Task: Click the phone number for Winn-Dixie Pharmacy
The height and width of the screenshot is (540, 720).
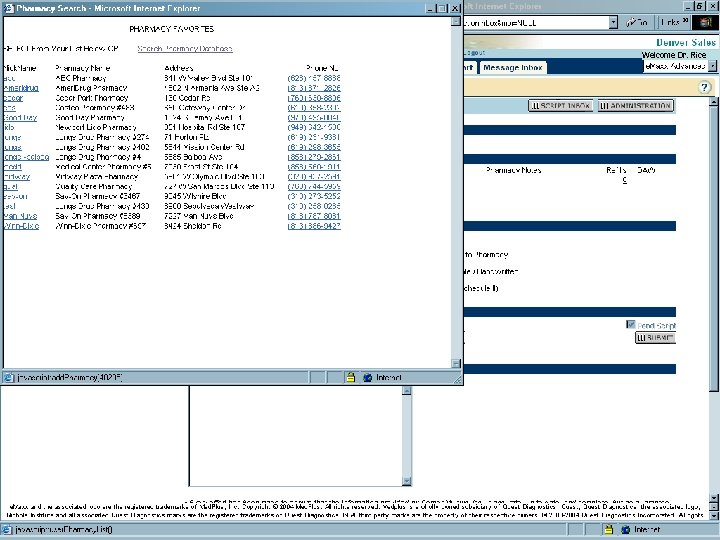Action: pos(314,226)
